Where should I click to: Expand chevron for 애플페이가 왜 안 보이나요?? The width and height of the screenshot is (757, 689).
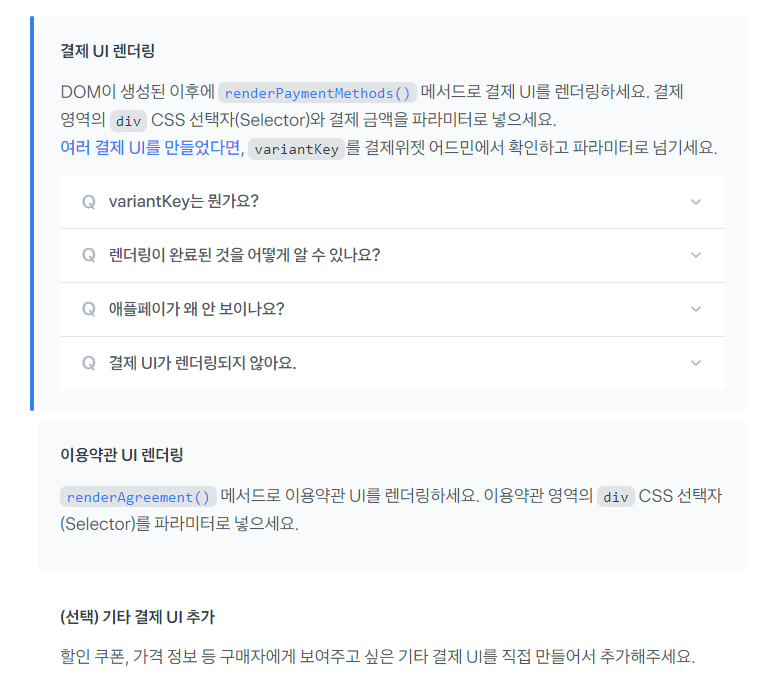(x=696, y=309)
